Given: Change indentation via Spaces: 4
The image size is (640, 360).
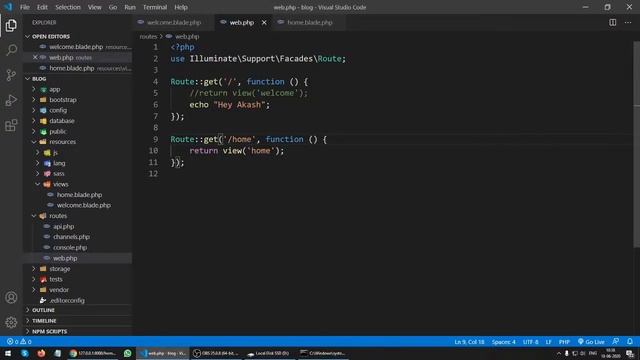Looking at the screenshot, I should [x=503, y=342].
